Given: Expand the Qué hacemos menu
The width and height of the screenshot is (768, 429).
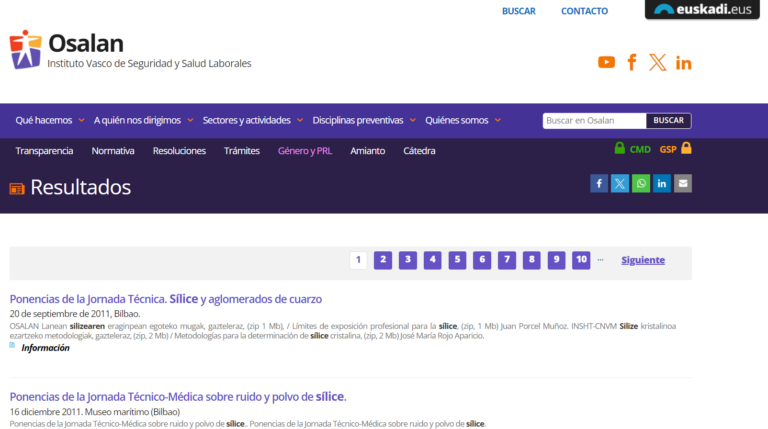Looking at the screenshot, I should pyautogui.click(x=50, y=120).
